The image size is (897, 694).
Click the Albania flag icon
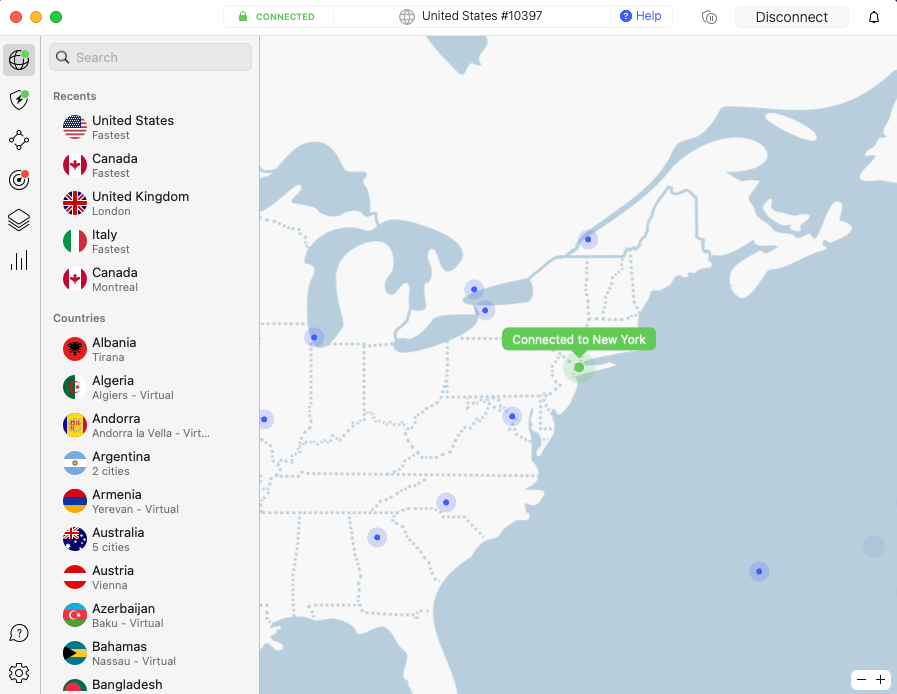tap(75, 349)
